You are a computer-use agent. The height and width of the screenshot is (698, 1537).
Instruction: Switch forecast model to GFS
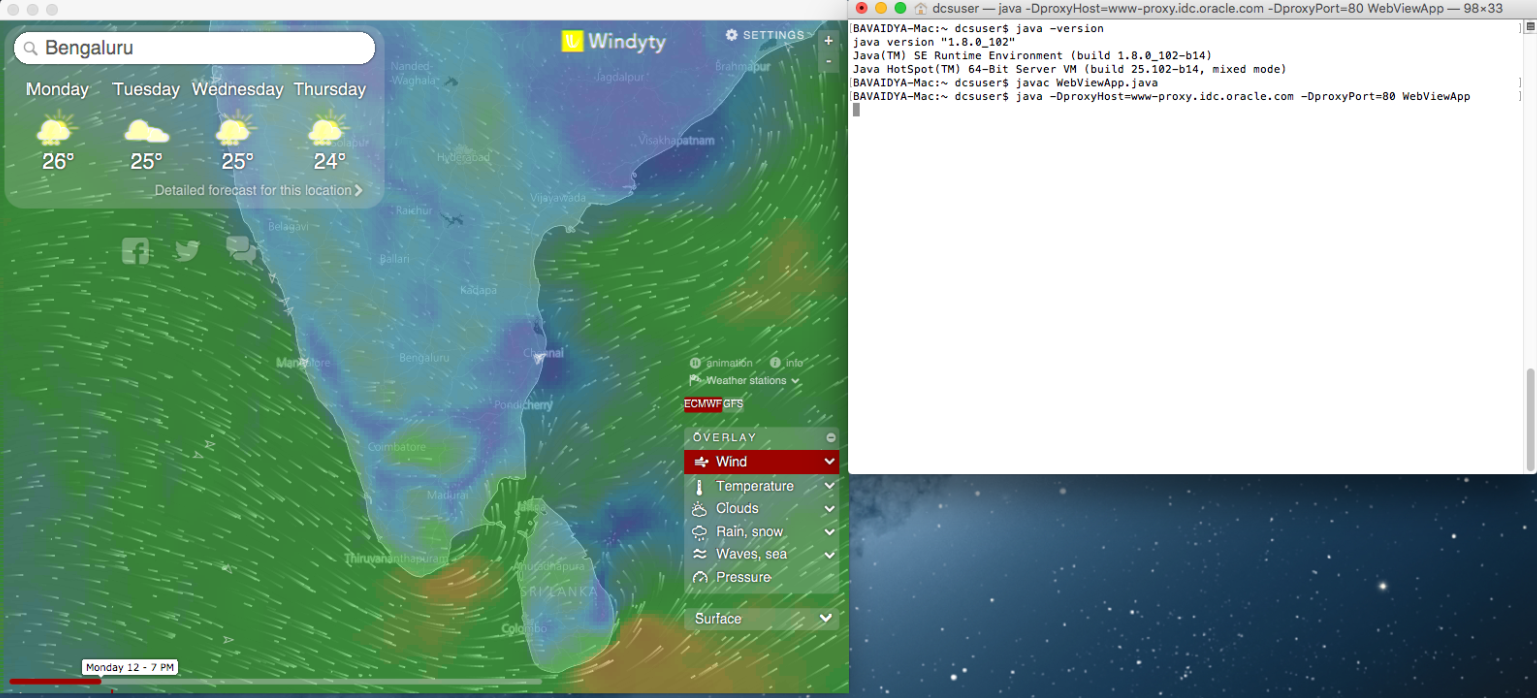tap(734, 404)
